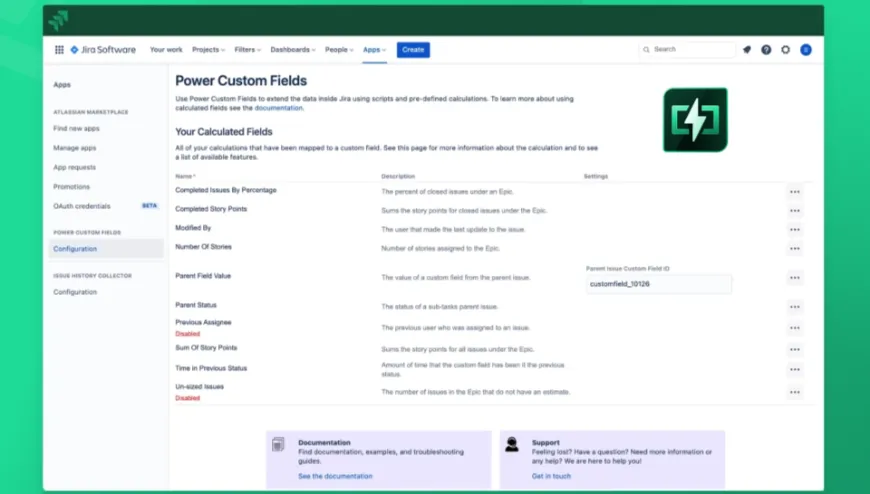Click the Settings column header

click(x=596, y=176)
